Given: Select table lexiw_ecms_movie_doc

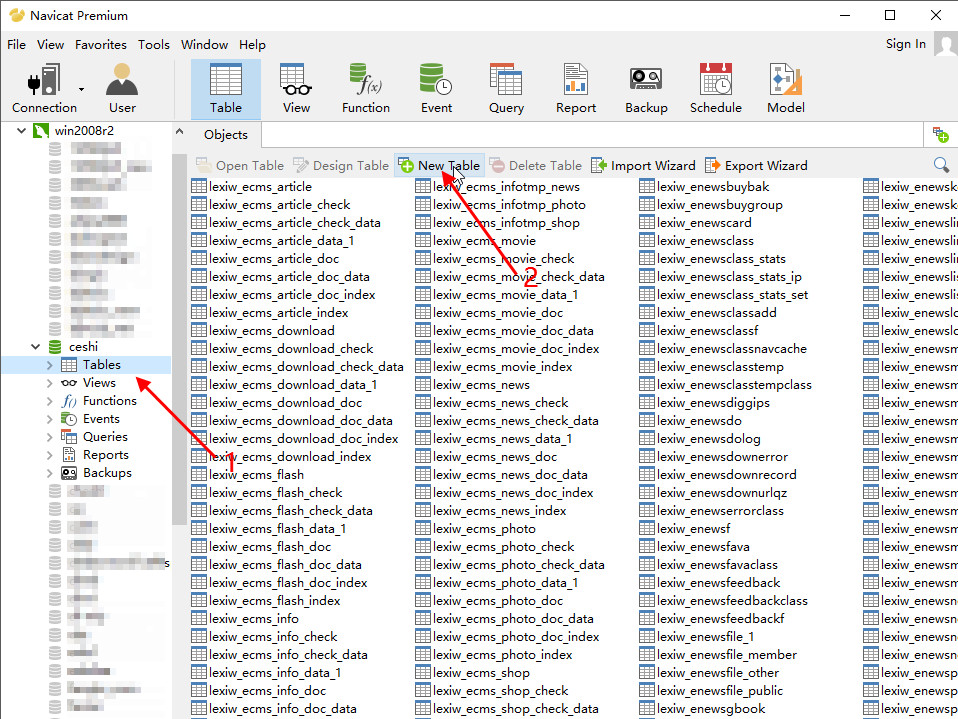Looking at the screenshot, I should [489, 313].
